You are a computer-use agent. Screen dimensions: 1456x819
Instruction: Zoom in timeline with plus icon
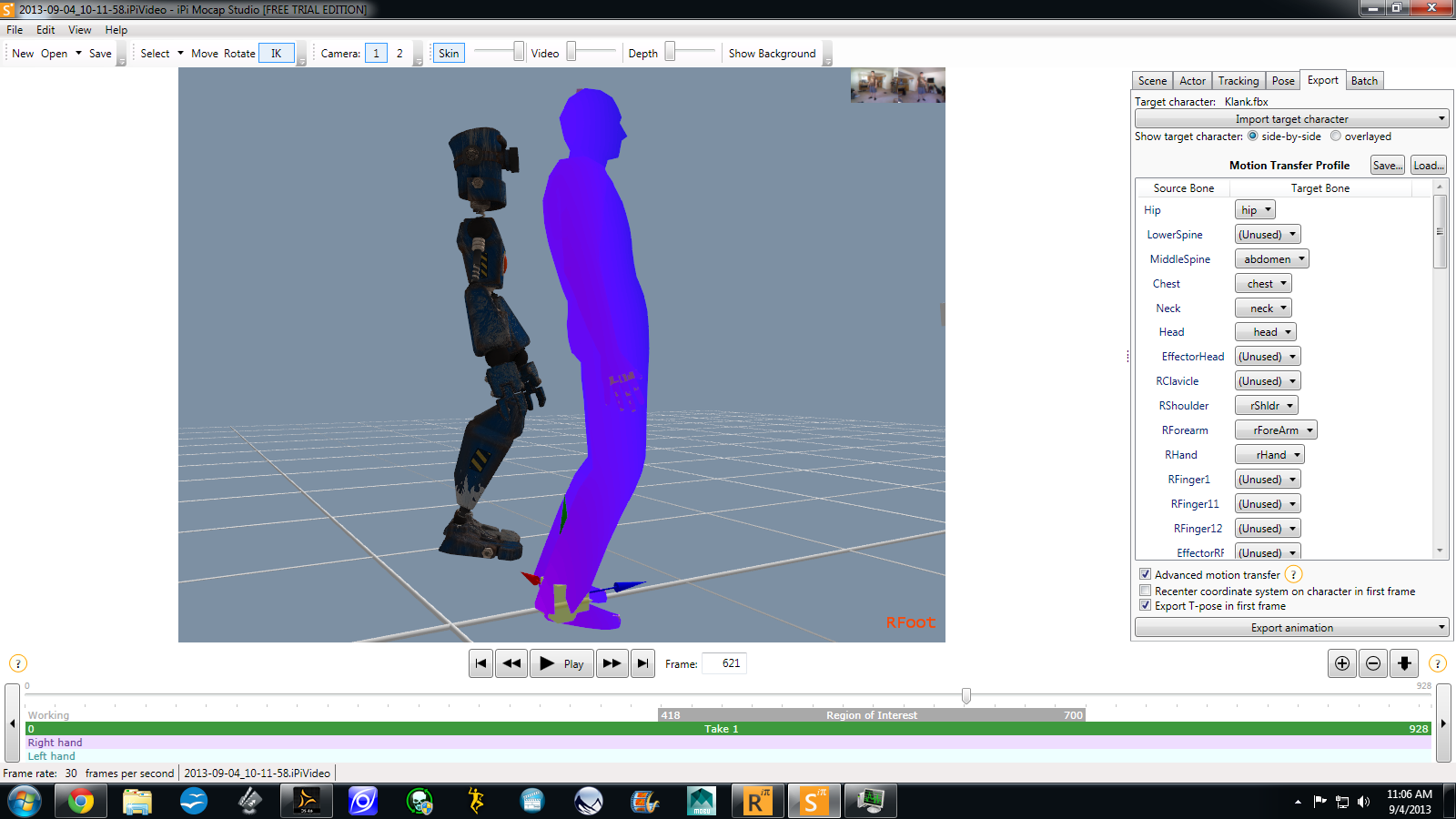1342,663
